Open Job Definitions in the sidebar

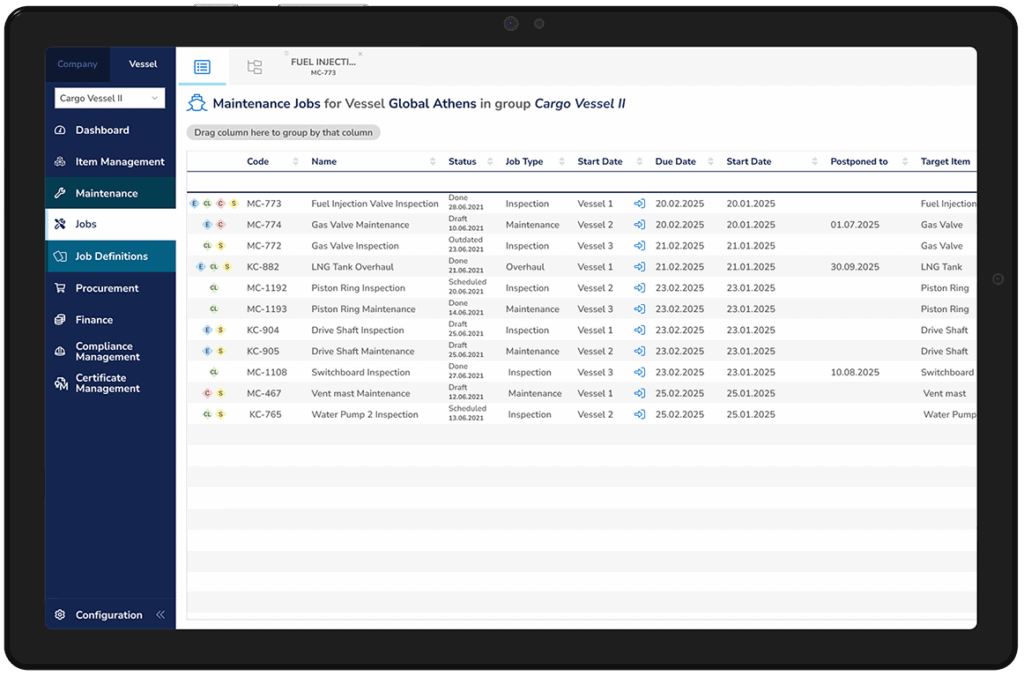(x=111, y=257)
